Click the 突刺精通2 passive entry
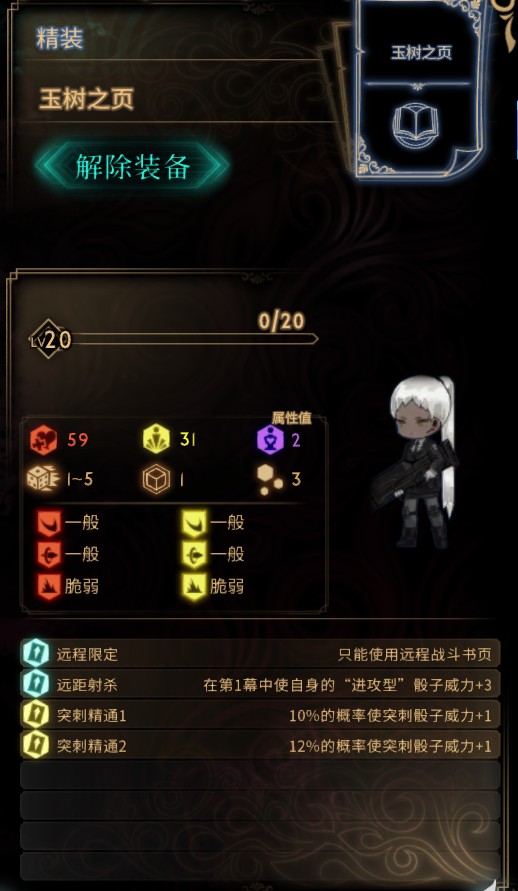 (260, 746)
